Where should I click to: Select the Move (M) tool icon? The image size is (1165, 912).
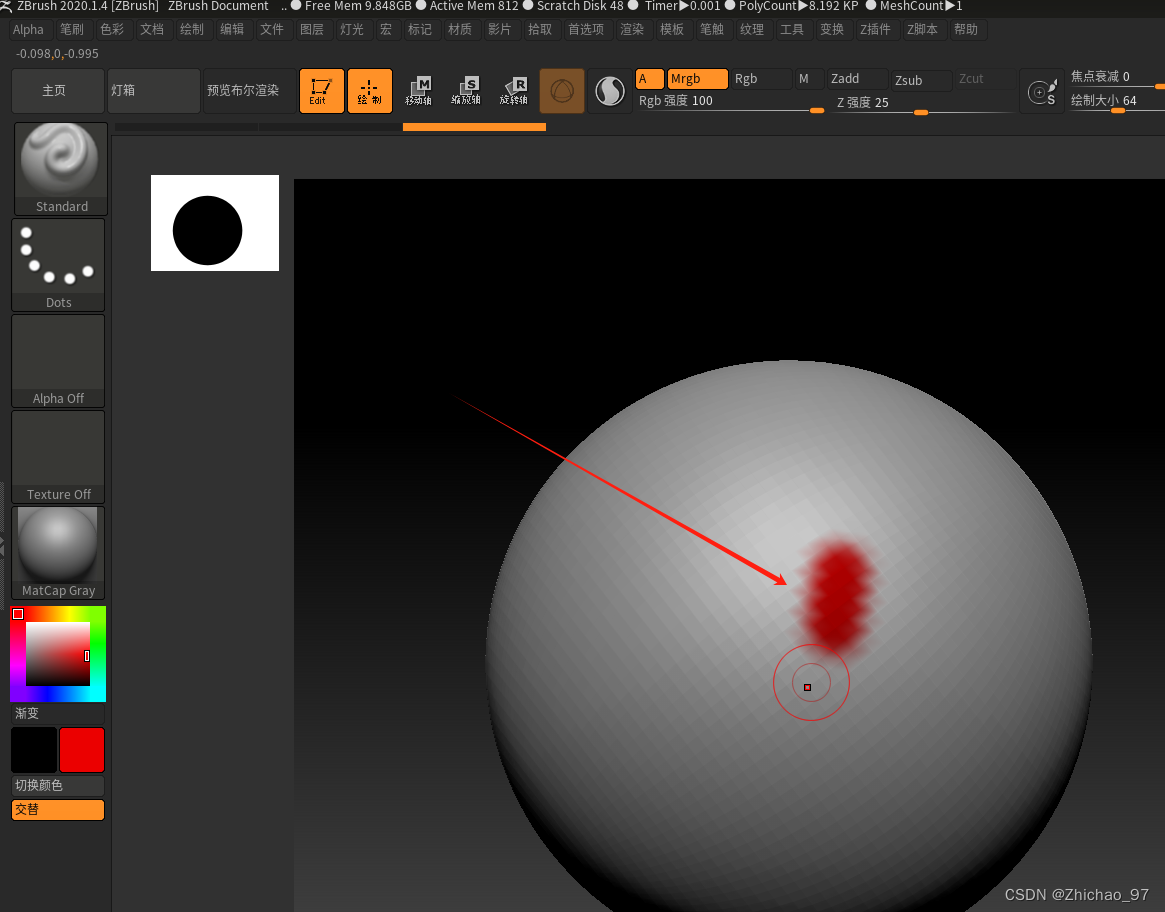coord(418,91)
